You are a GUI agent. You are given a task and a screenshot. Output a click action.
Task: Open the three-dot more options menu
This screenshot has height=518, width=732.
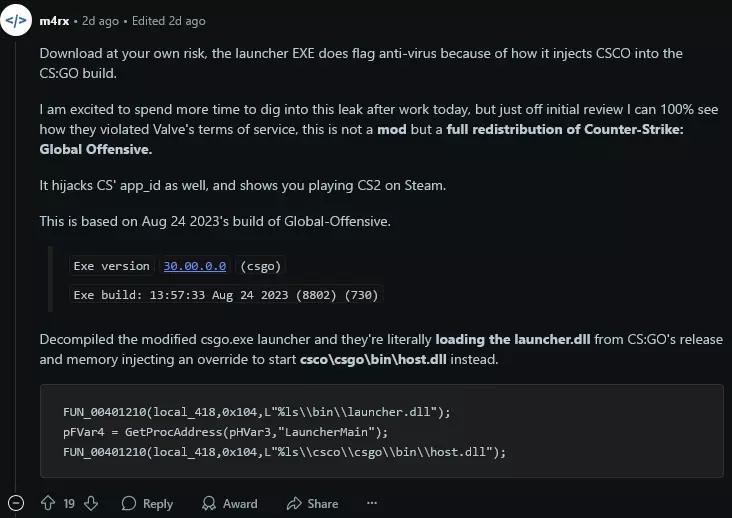point(372,503)
